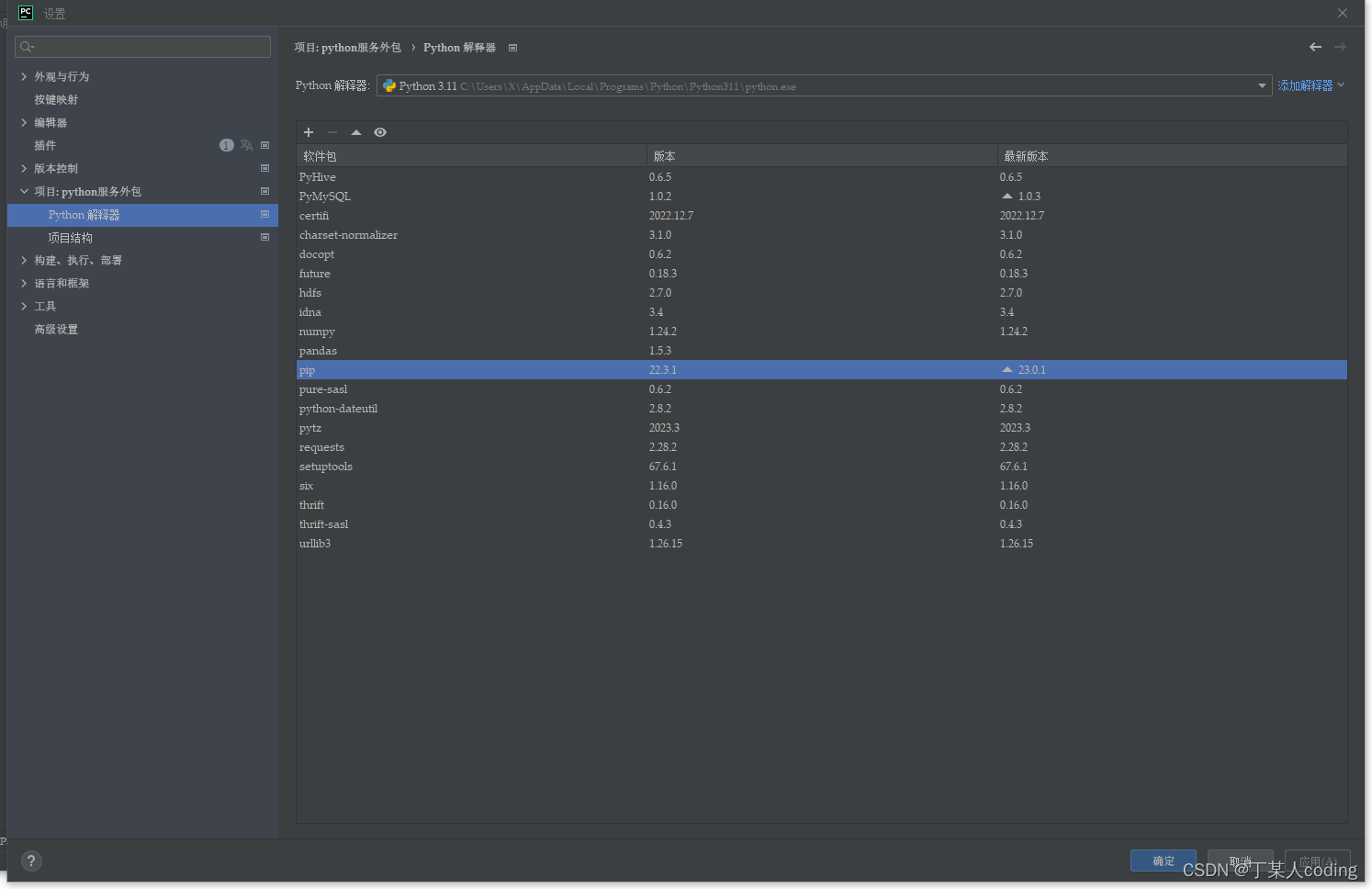Select the setuptools package row
The width and height of the screenshot is (1372, 889).
click(822, 466)
